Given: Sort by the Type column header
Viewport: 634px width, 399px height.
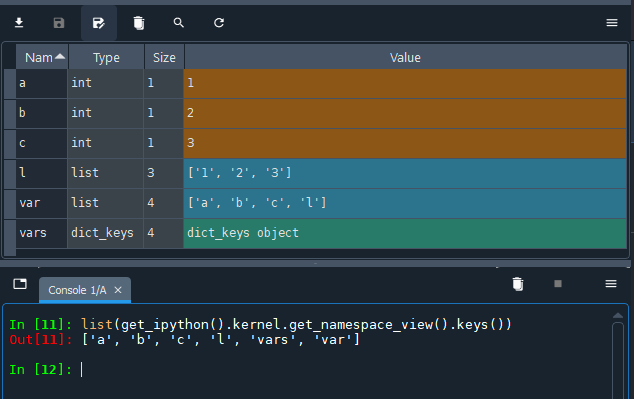Looking at the screenshot, I should 106,57.
